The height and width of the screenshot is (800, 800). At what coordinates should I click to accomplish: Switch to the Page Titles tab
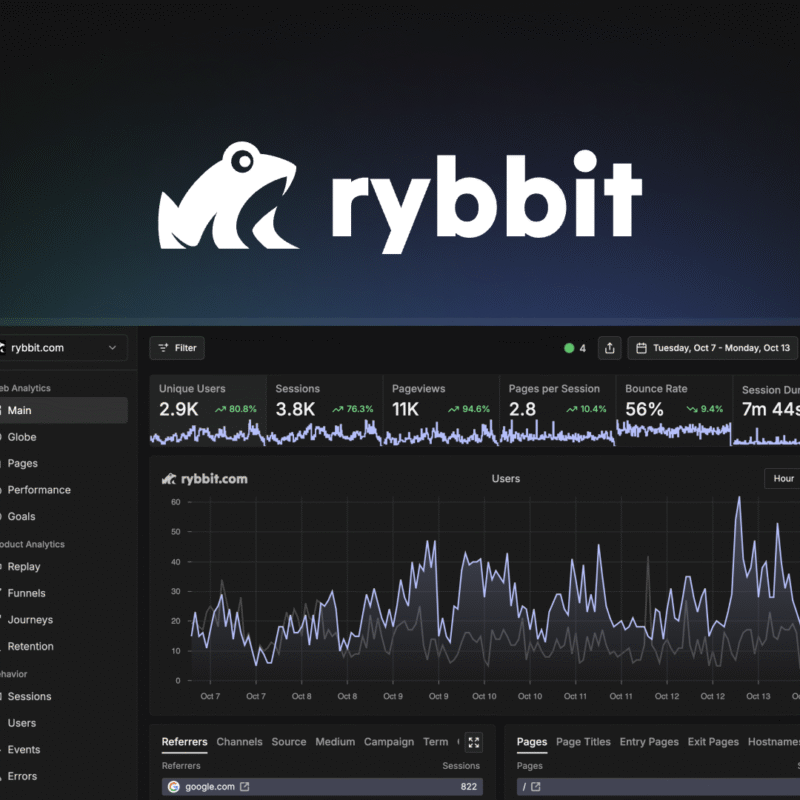point(583,742)
